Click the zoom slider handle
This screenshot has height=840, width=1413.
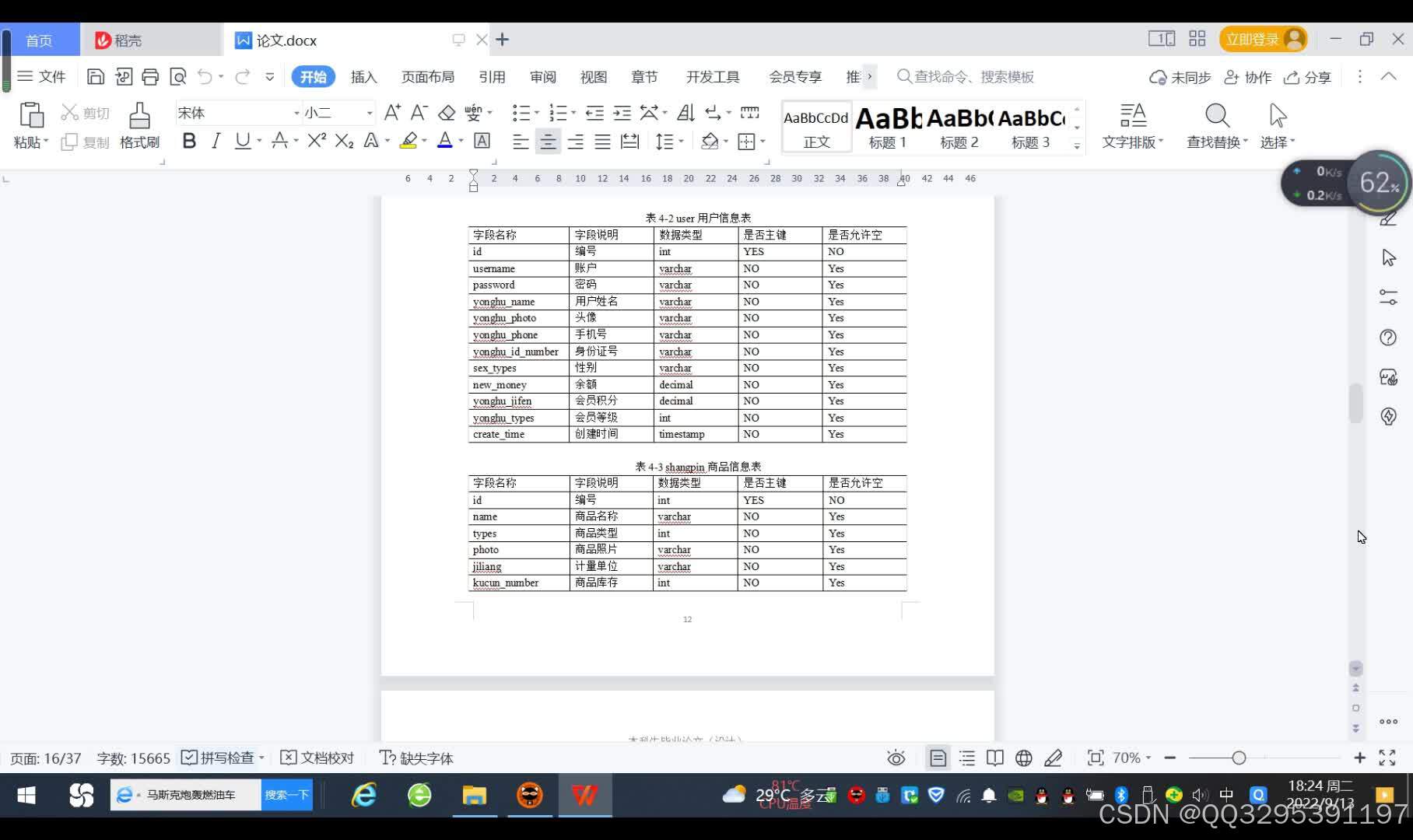click(x=1239, y=758)
